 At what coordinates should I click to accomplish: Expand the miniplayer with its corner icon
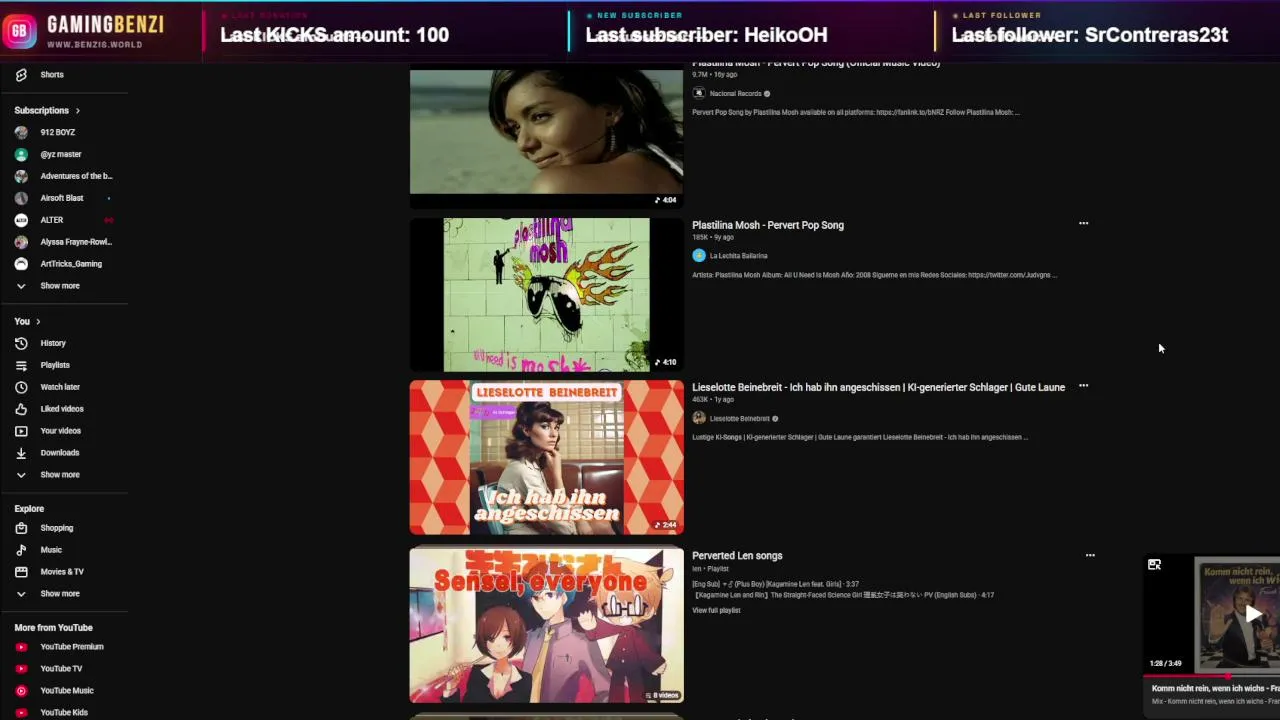click(1154, 565)
